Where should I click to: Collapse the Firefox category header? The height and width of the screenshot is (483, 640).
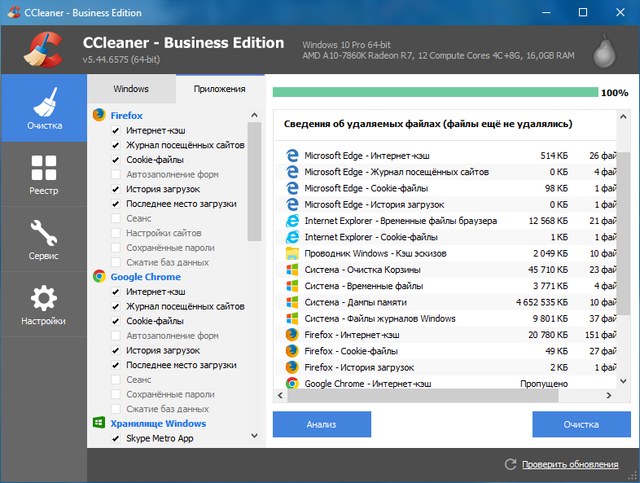(x=126, y=115)
